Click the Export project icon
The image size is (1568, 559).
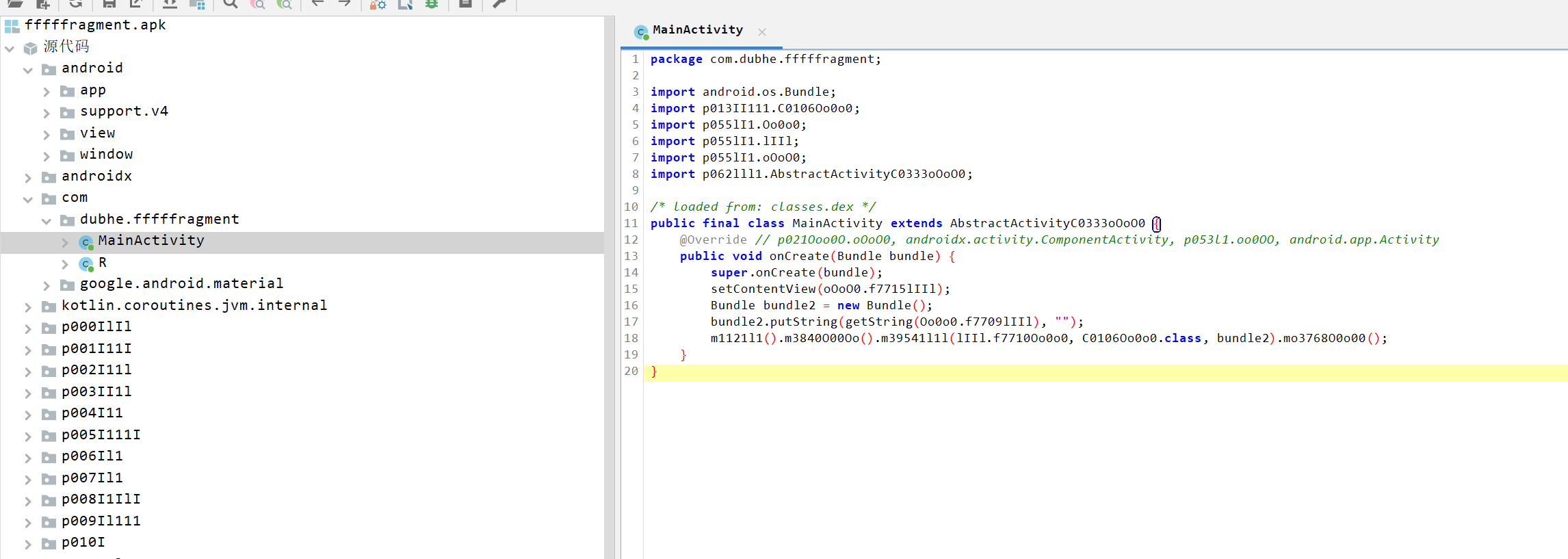[x=136, y=4]
